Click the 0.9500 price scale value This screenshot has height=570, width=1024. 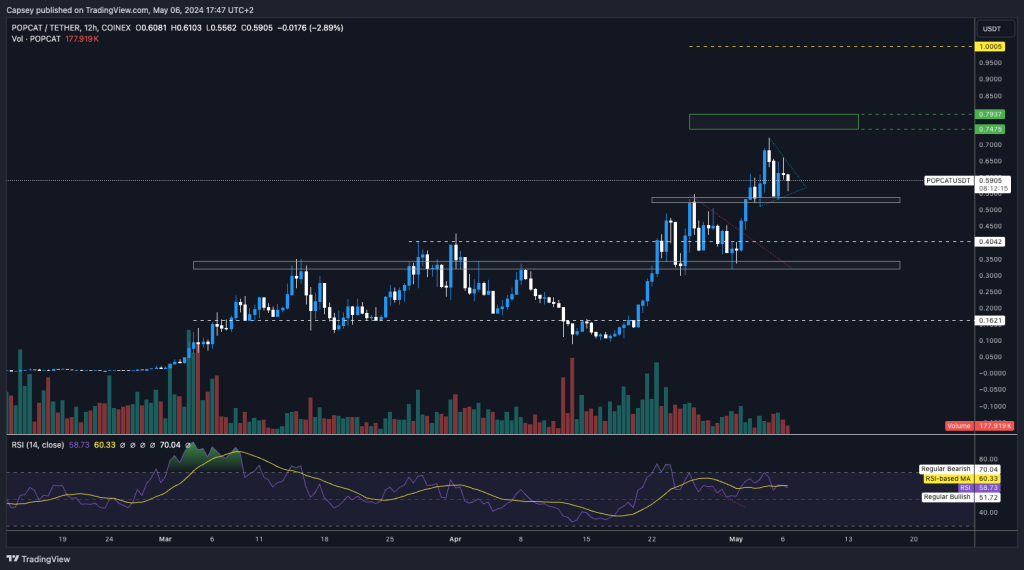pos(990,63)
